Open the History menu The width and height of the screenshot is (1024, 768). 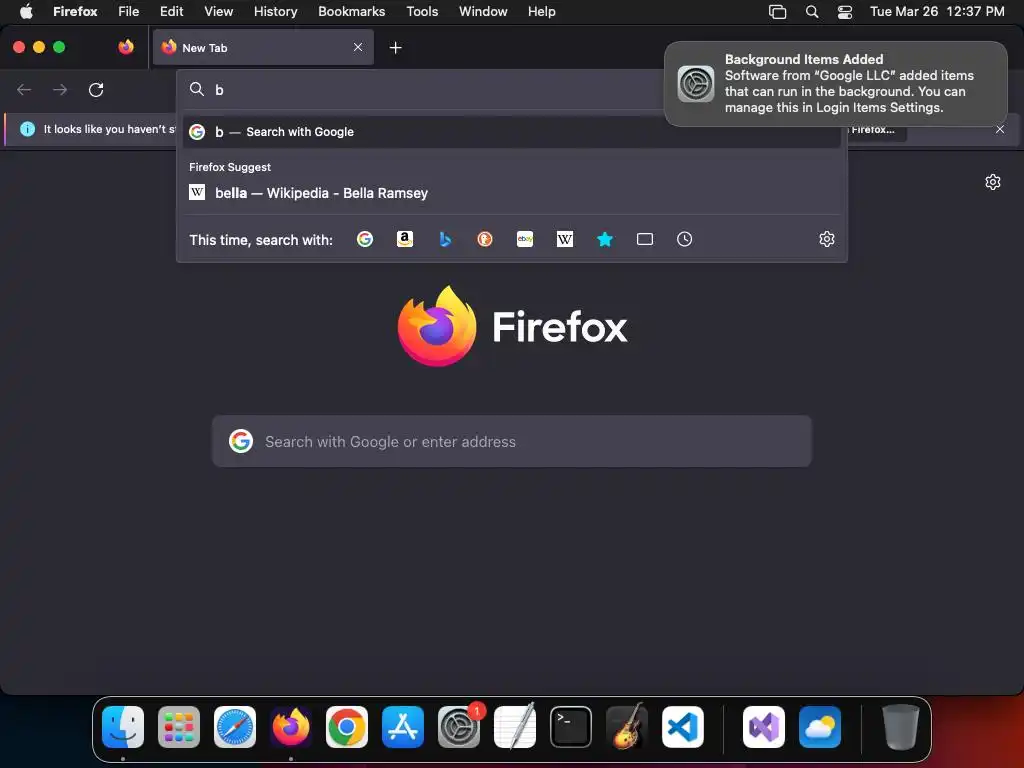pyautogui.click(x=275, y=11)
